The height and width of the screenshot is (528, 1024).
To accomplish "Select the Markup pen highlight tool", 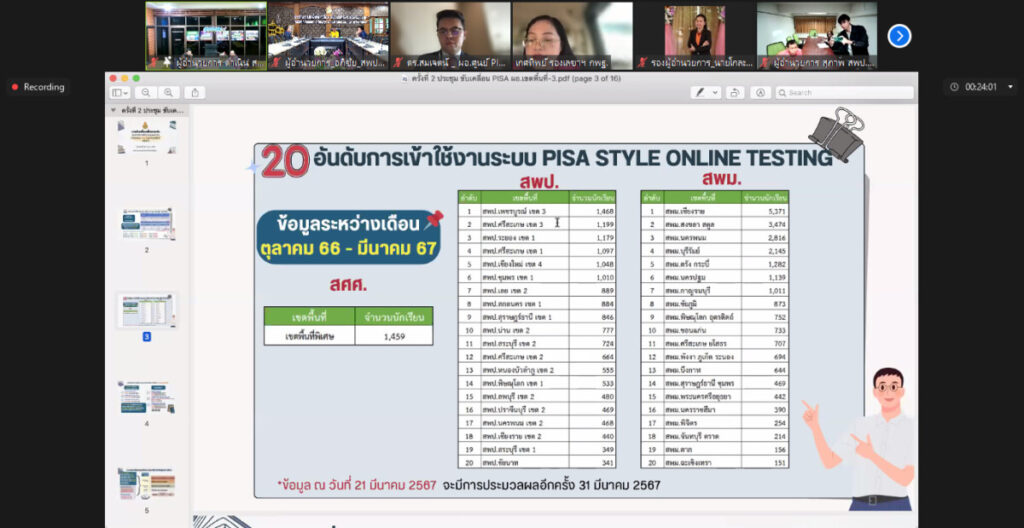I will pos(700,93).
